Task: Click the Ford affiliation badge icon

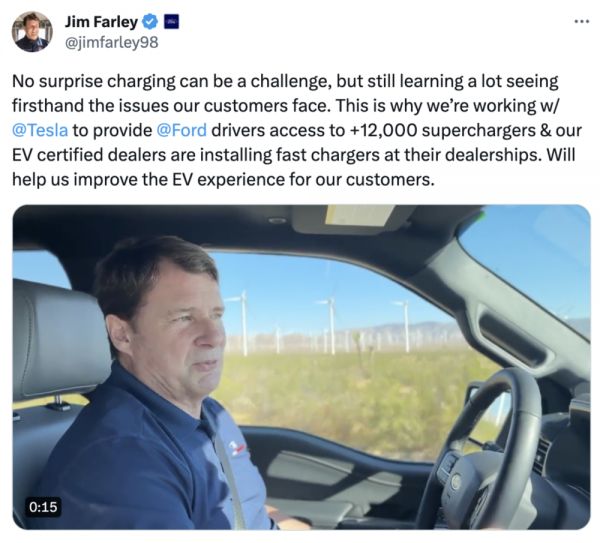Action: 170,21
